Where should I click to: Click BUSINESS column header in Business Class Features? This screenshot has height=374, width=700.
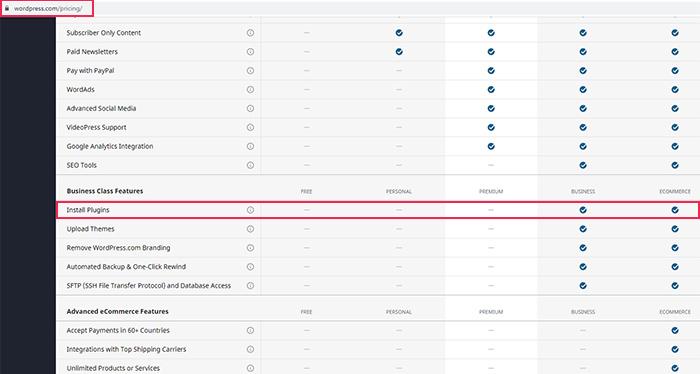(583, 191)
